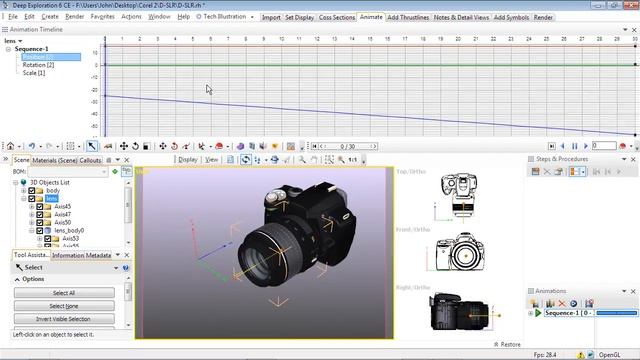640x360 pixels.
Task: Click the yellow warning icon in the status bar
Action: (x=581, y=355)
